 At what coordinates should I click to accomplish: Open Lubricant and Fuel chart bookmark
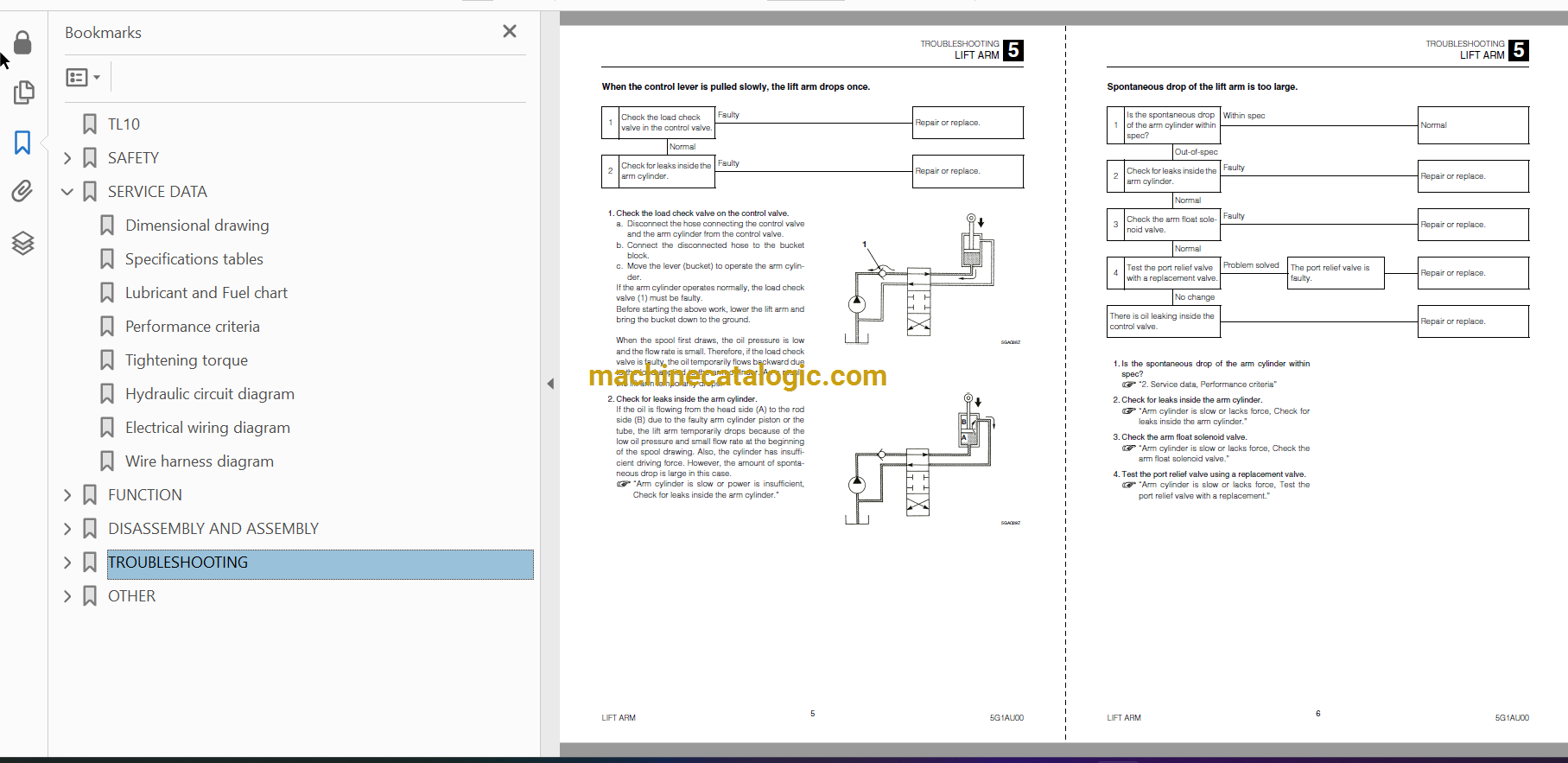[x=206, y=293]
